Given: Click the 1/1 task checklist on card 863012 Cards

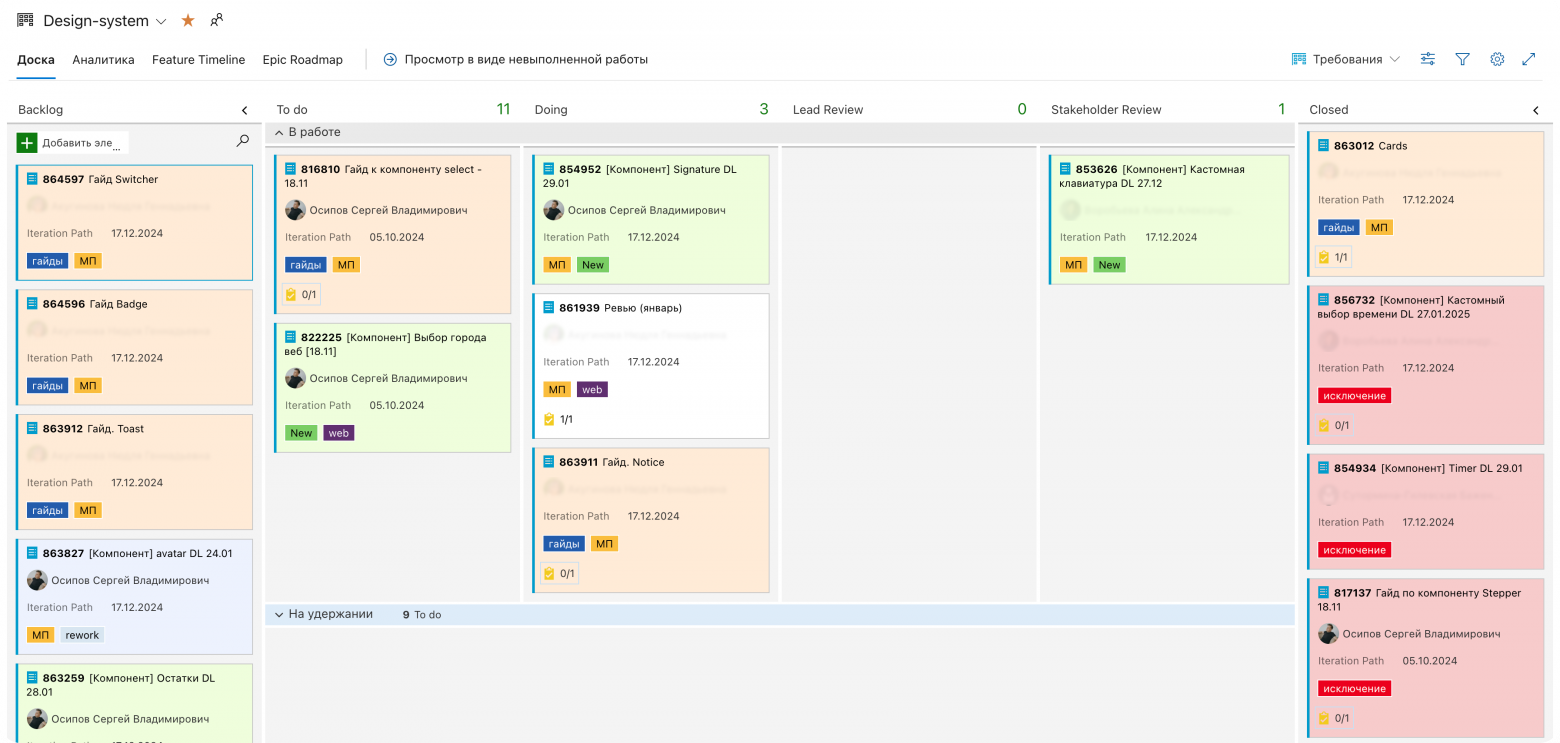Looking at the screenshot, I should (1334, 258).
